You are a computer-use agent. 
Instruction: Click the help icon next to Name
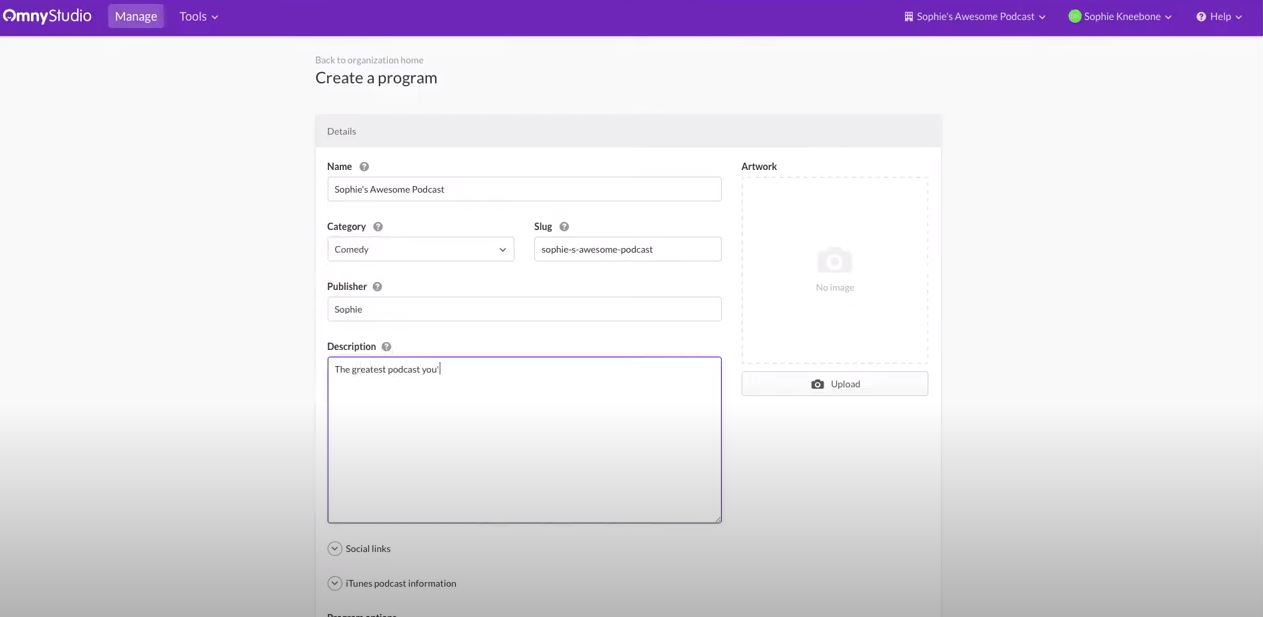coord(364,167)
